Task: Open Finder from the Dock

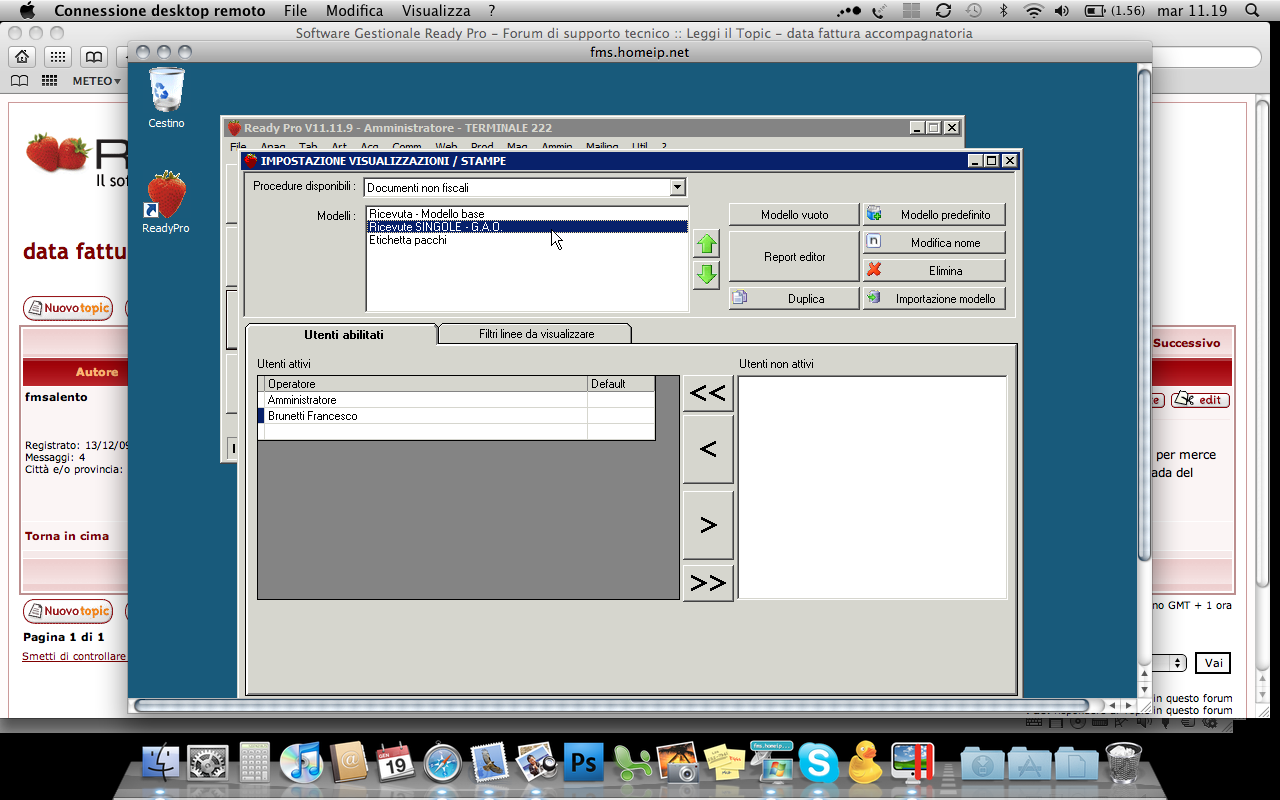Action: click(160, 763)
